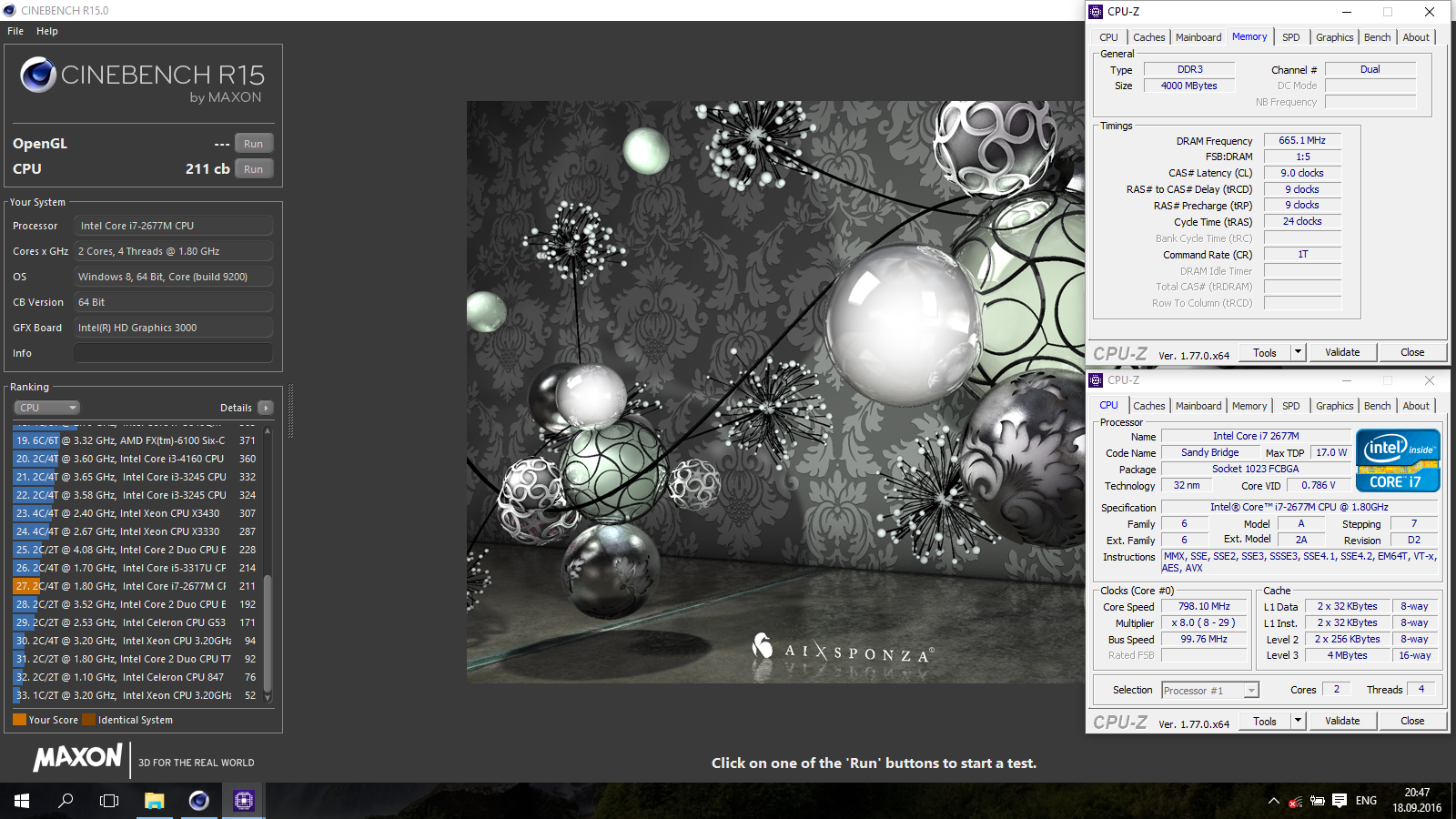This screenshot has height=819, width=1456.
Task: Click Close button in lower CPU-Z window
Action: (1412, 721)
